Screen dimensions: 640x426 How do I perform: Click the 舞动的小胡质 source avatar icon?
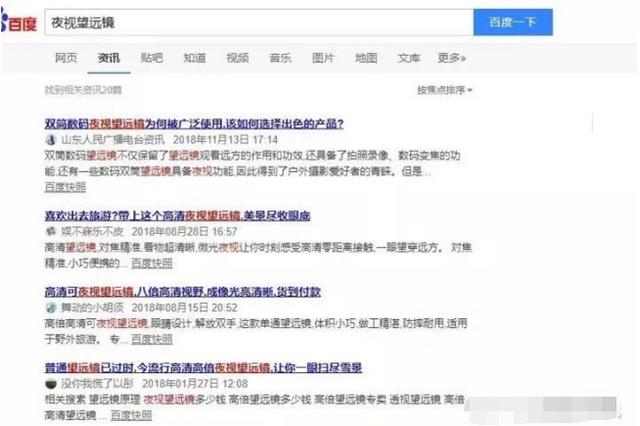click(x=51, y=307)
